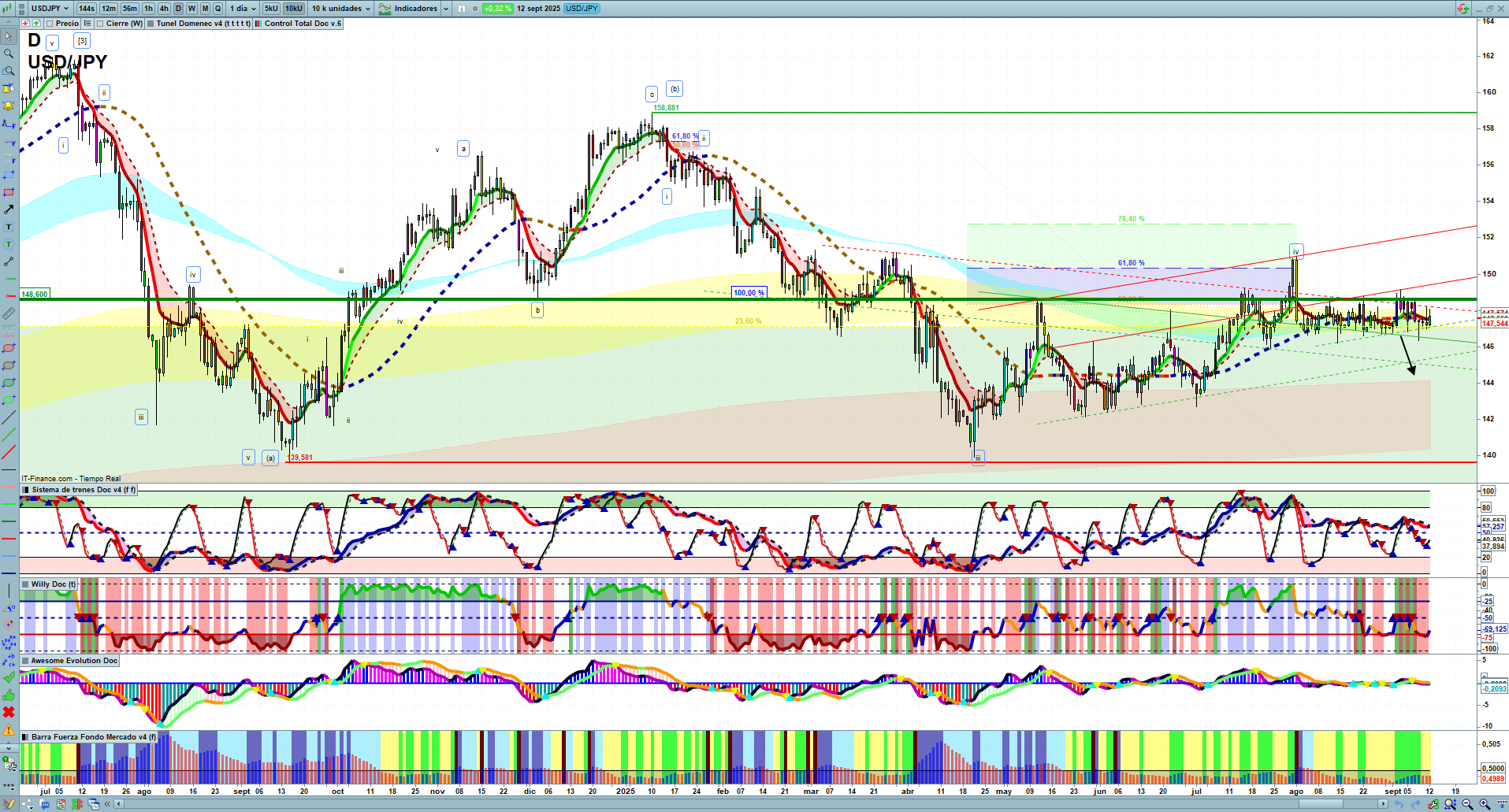Viewport: 1509px width, 812px height.
Task: Click the info icon beside Indicadores
Action: pyautogui.click(x=462, y=9)
